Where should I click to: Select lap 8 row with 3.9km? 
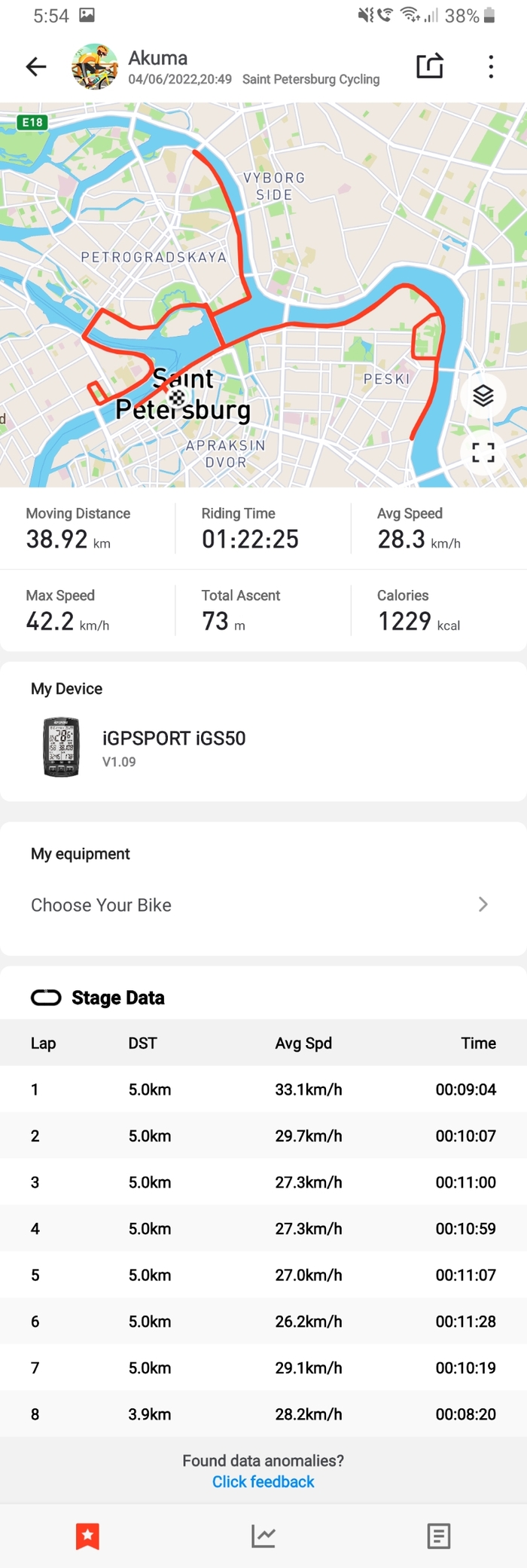[263, 1414]
